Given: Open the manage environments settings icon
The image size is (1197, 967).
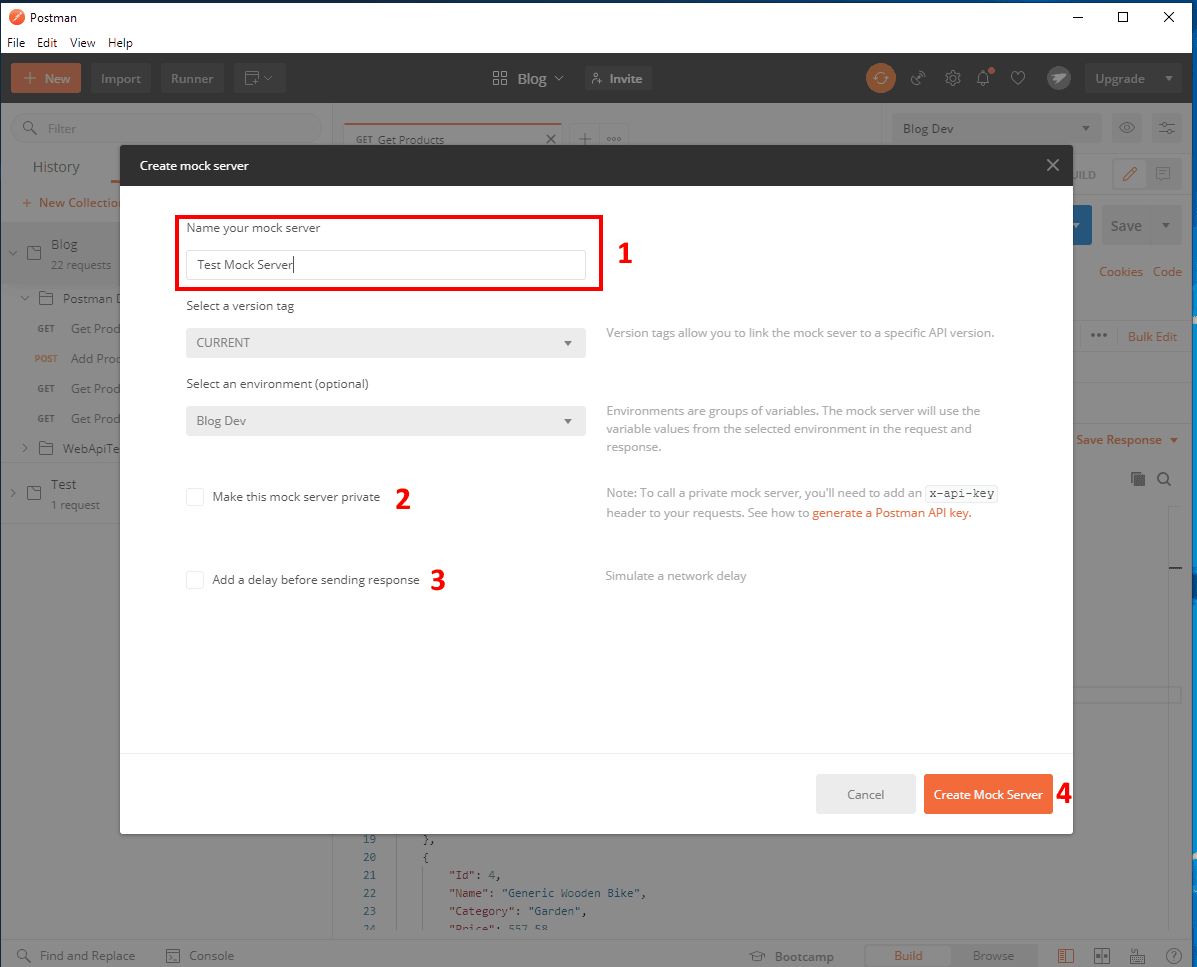Looking at the screenshot, I should point(1166,128).
